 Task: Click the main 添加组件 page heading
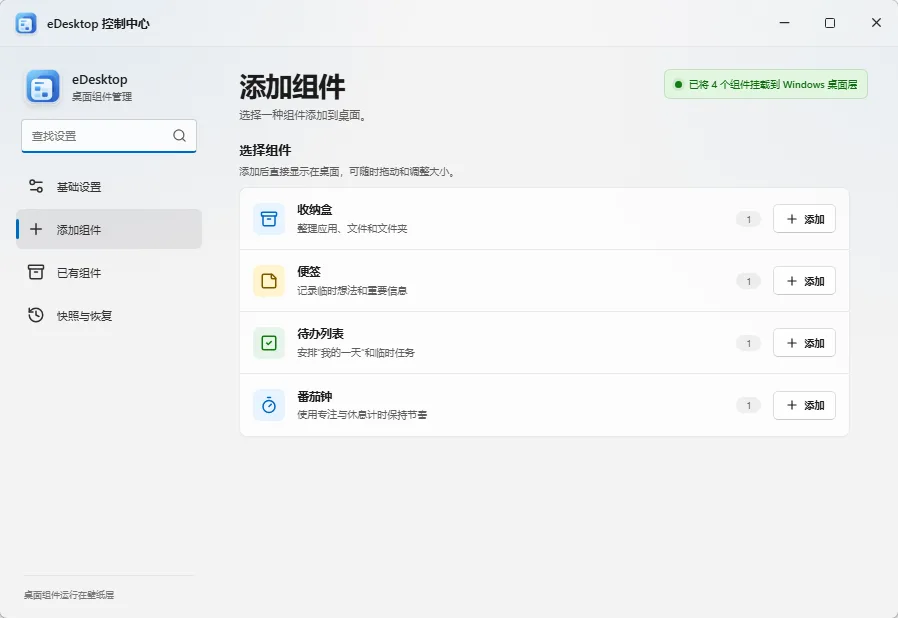292,87
